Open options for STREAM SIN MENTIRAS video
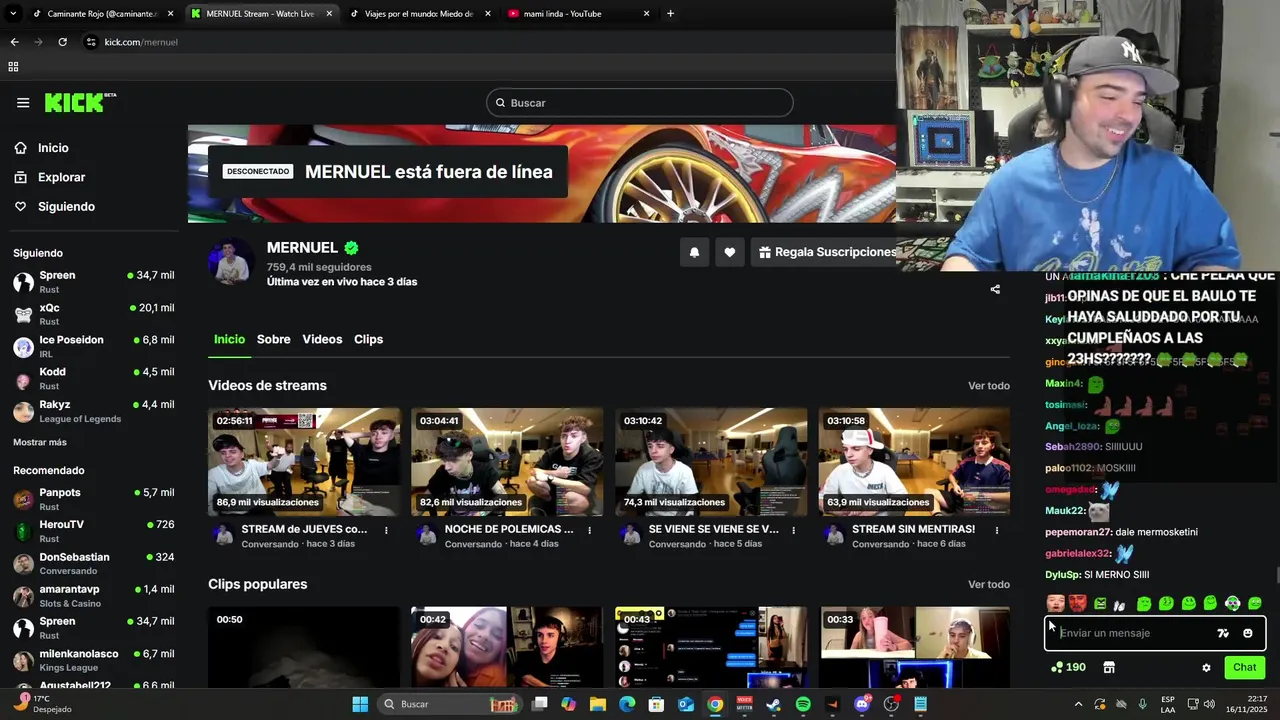Screen dimensions: 1280x720 (997, 530)
